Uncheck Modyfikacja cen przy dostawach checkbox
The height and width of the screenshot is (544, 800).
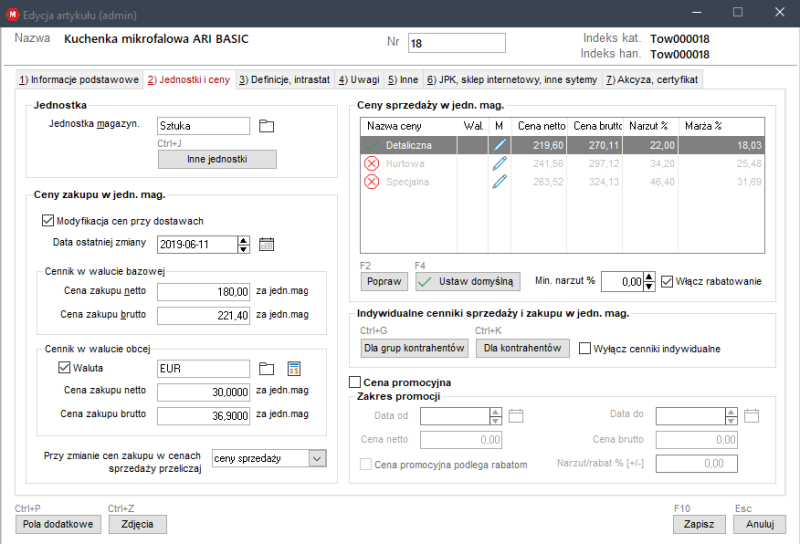pyautogui.click(x=48, y=221)
